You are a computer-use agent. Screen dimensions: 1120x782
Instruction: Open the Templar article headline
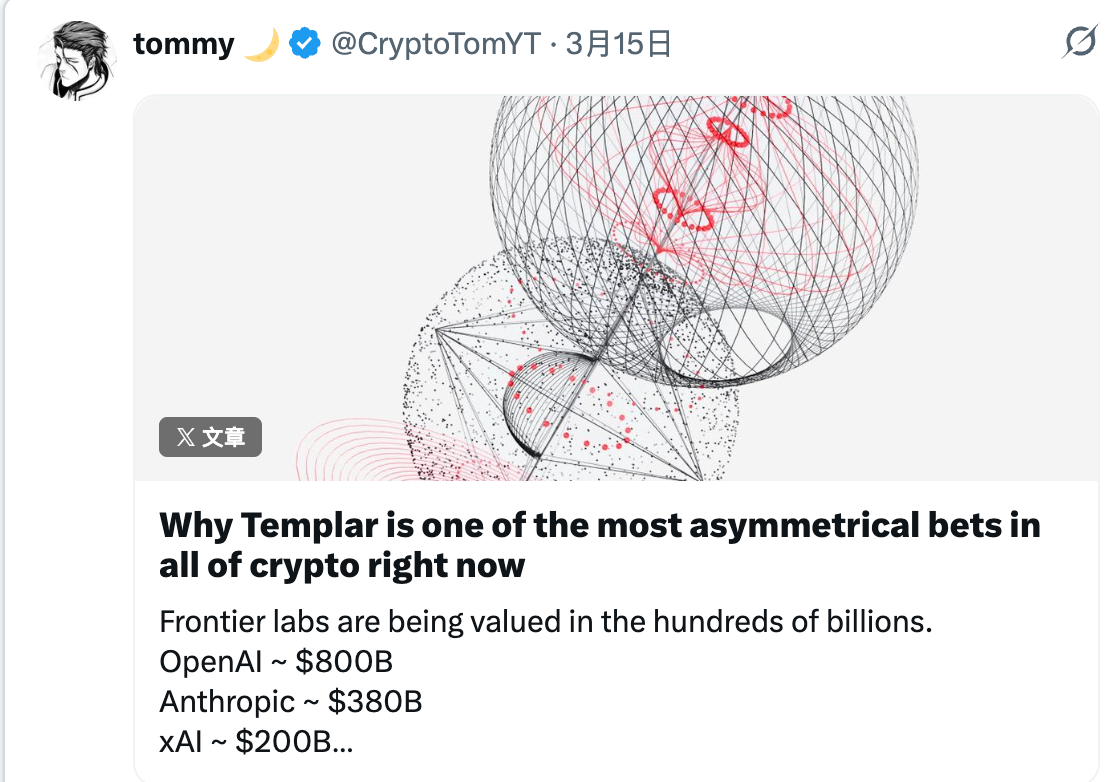tap(599, 525)
